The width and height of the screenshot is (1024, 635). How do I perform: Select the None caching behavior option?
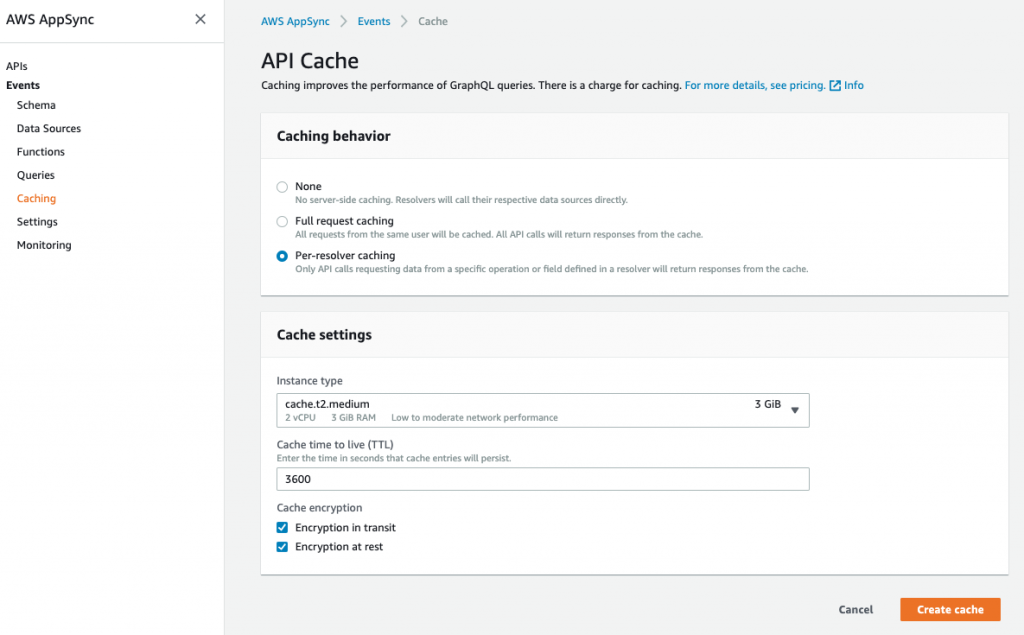[282, 187]
